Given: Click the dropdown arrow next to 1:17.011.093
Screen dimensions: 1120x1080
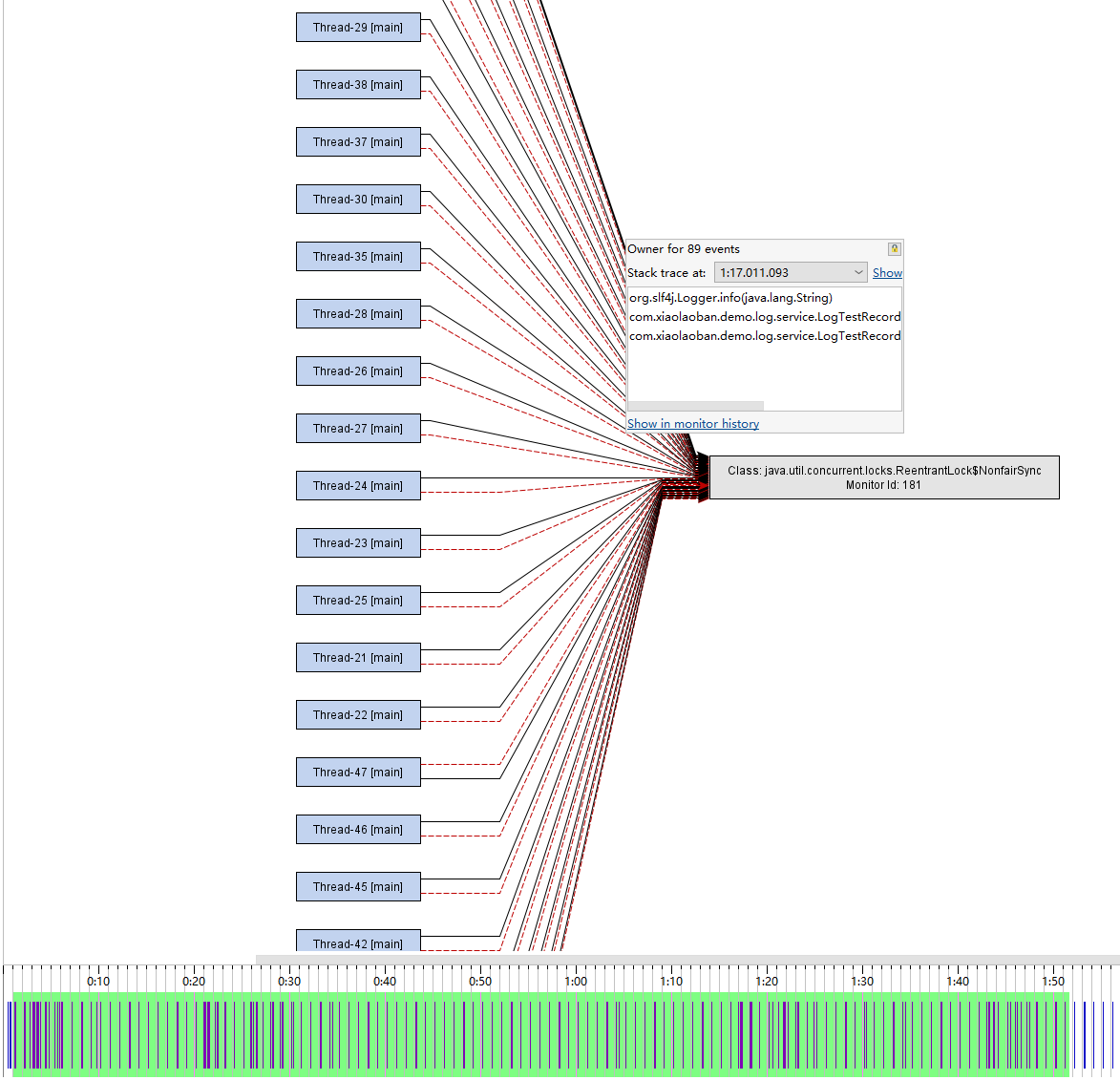Looking at the screenshot, I should [x=857, y=272].
